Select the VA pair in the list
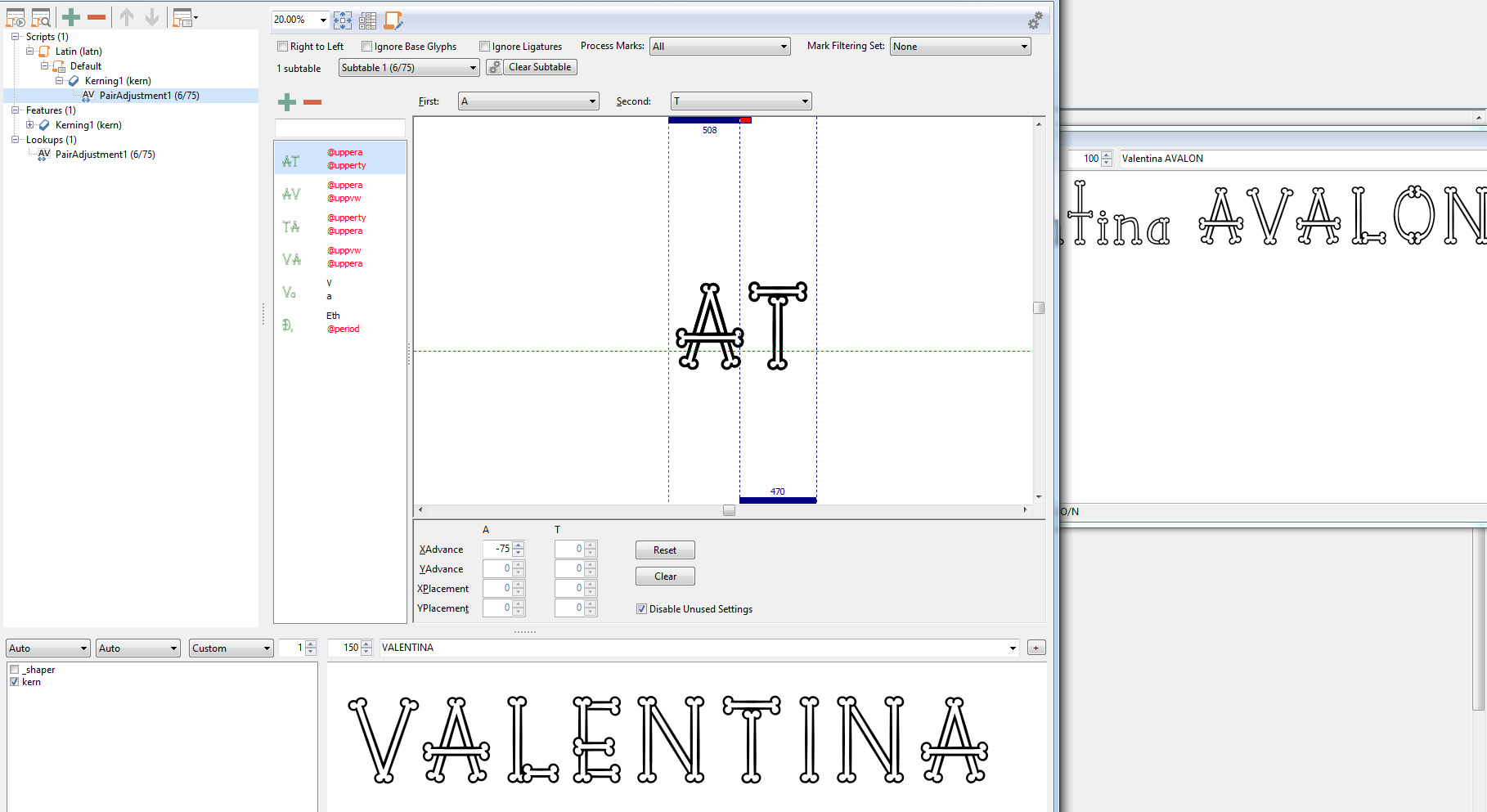 (x=339, y=257)
